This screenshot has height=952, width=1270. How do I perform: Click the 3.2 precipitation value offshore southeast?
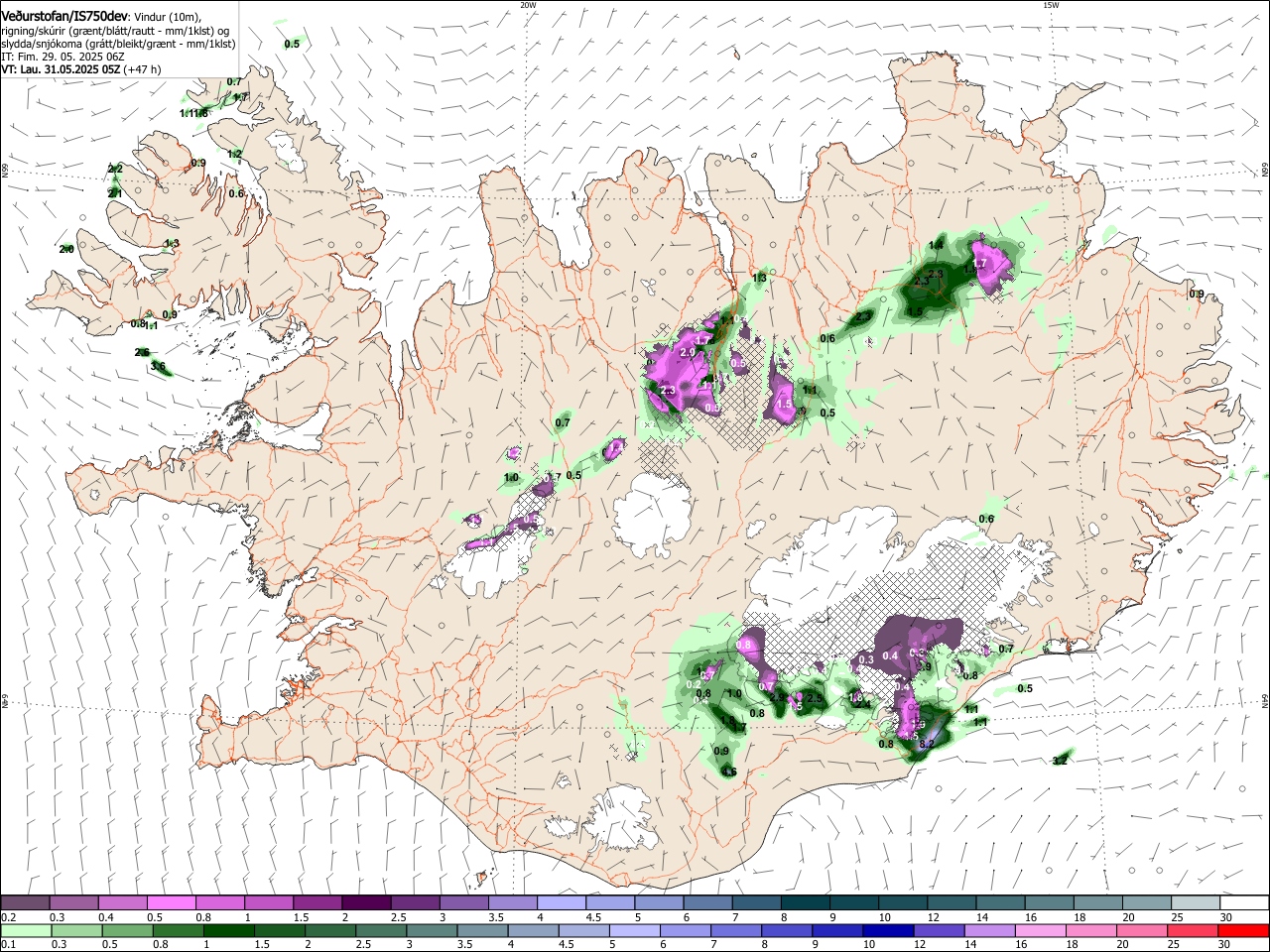[1060, 761]
